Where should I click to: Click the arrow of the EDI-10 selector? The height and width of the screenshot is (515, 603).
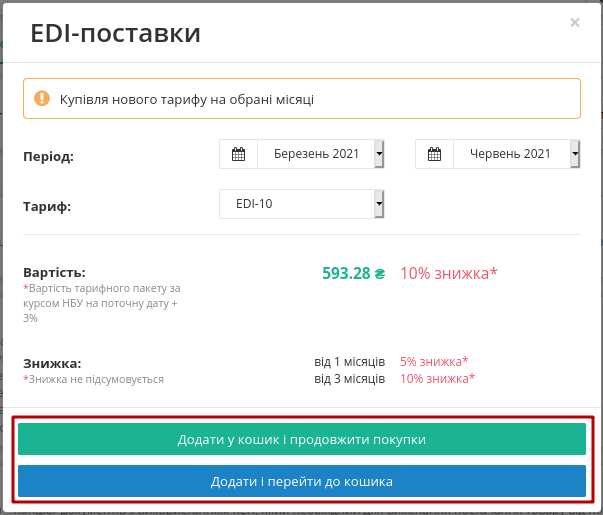pyautogui.click(x=379, y=204)
